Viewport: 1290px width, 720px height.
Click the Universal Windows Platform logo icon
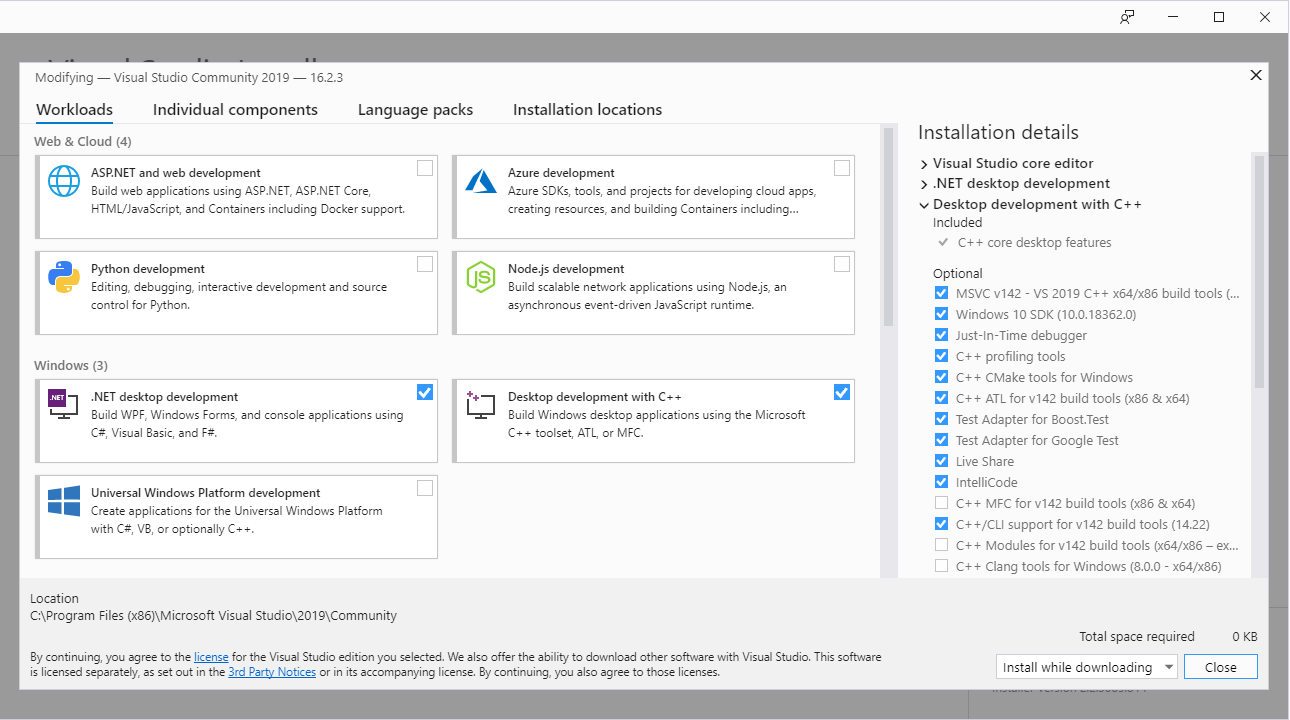(64, 501)
